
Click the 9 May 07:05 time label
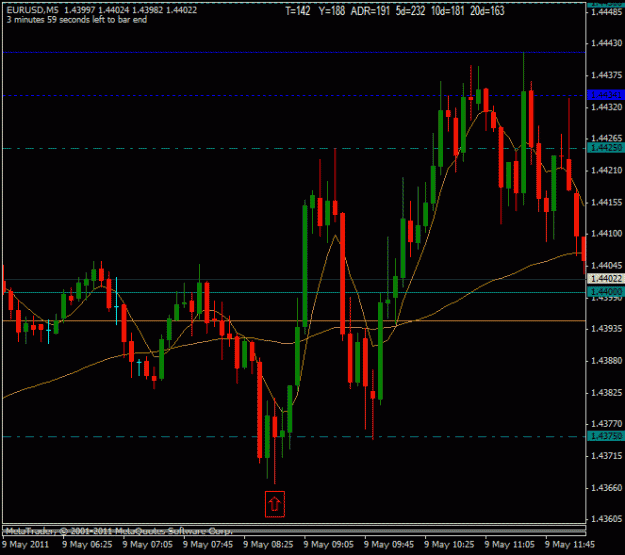[x=147, y=544]
